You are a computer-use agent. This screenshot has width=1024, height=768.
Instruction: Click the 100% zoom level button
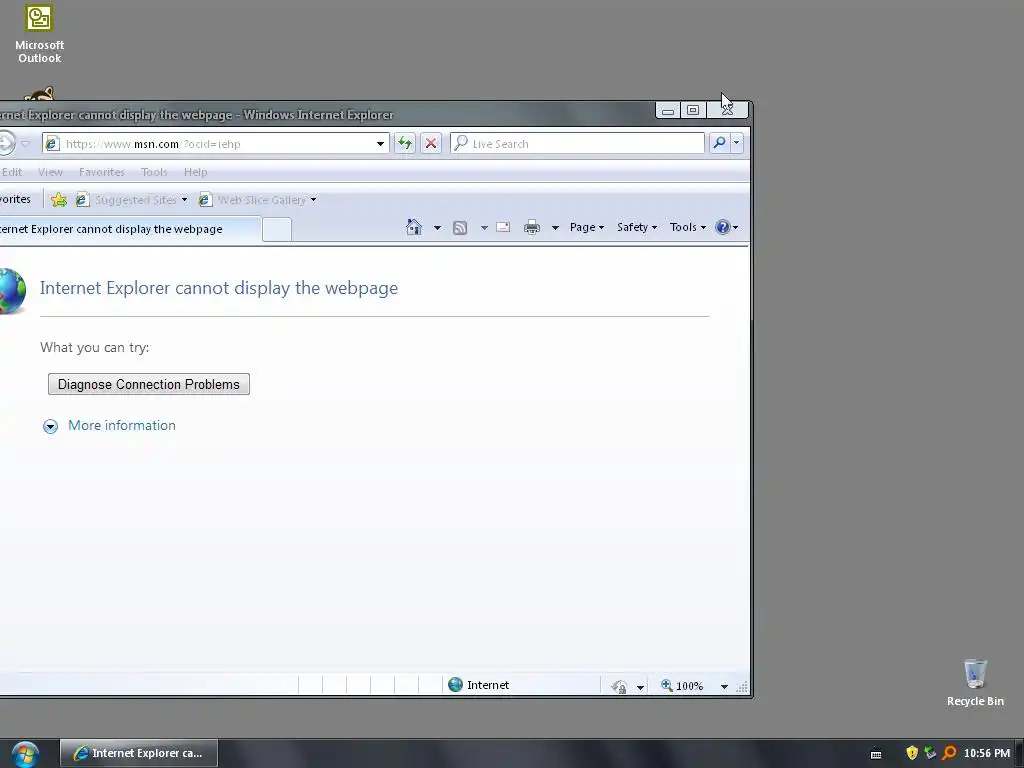tap(682, 686)
